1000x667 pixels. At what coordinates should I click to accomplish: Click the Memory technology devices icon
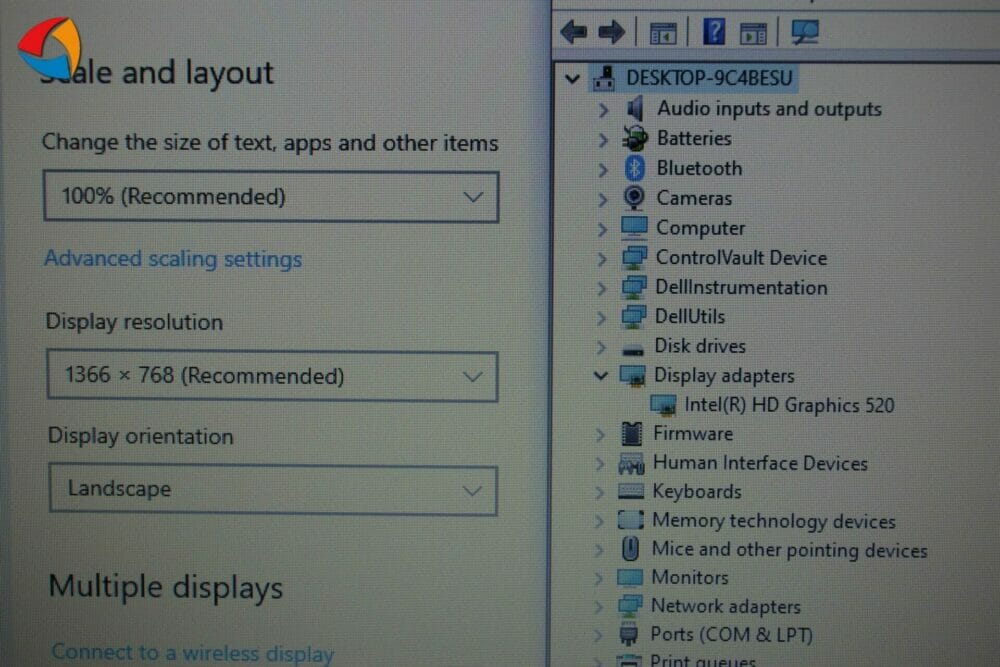631,520
